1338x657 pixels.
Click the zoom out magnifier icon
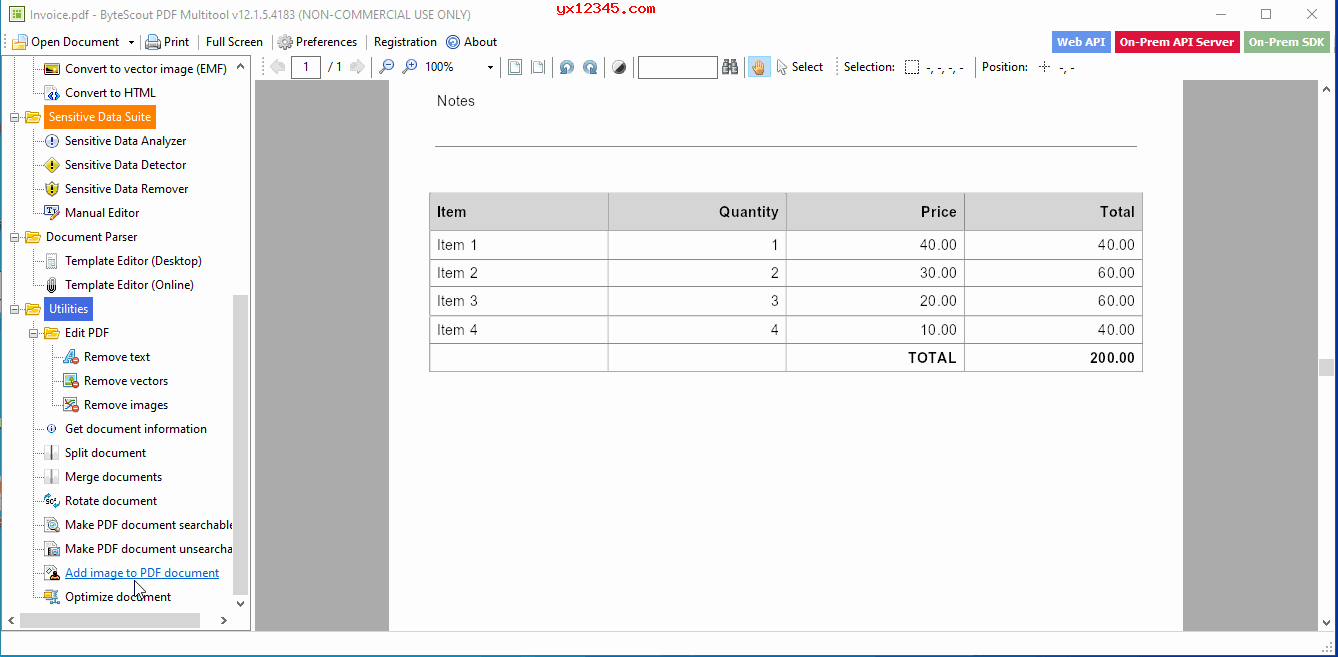[386, 67]
